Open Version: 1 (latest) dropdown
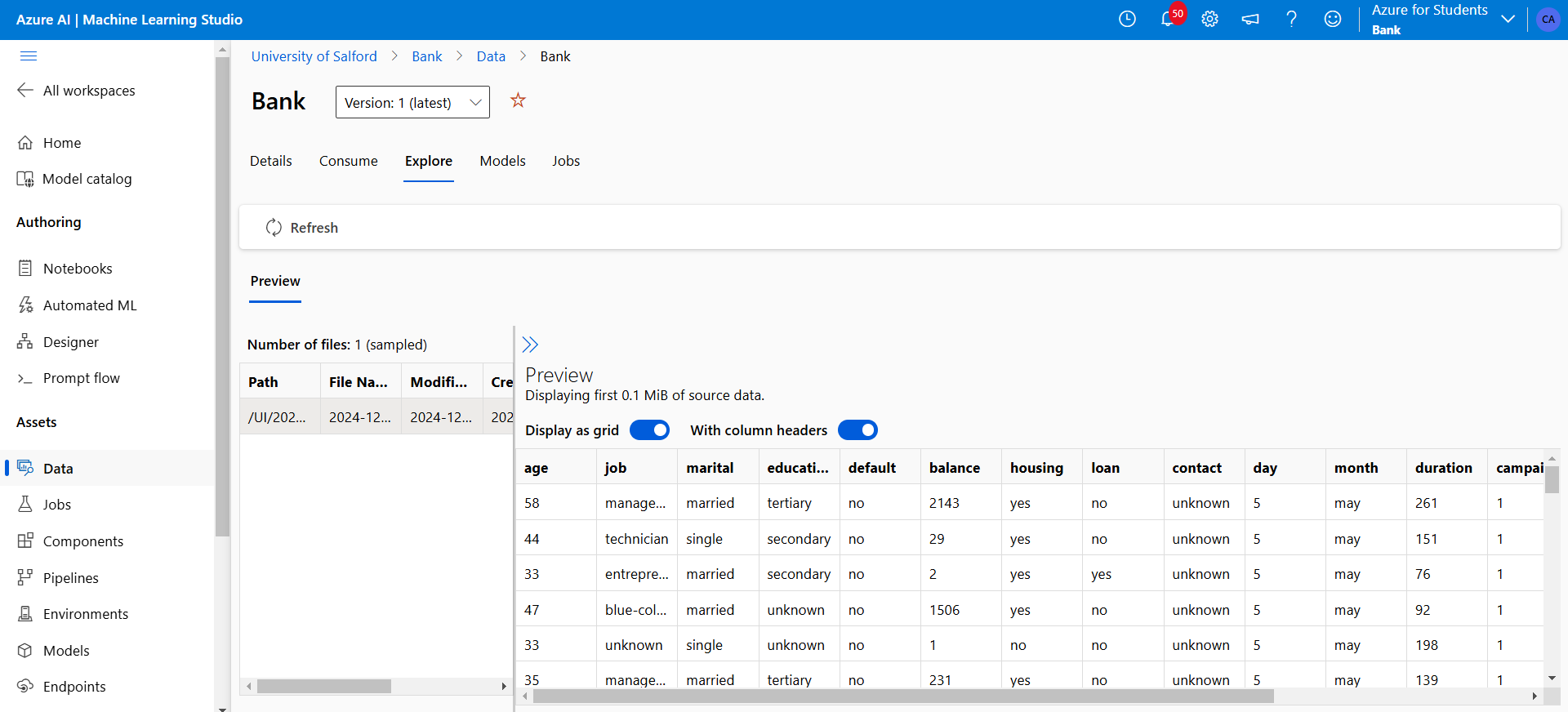The height and width of the screenshot is (712, 1568). (x=412, y=102)
